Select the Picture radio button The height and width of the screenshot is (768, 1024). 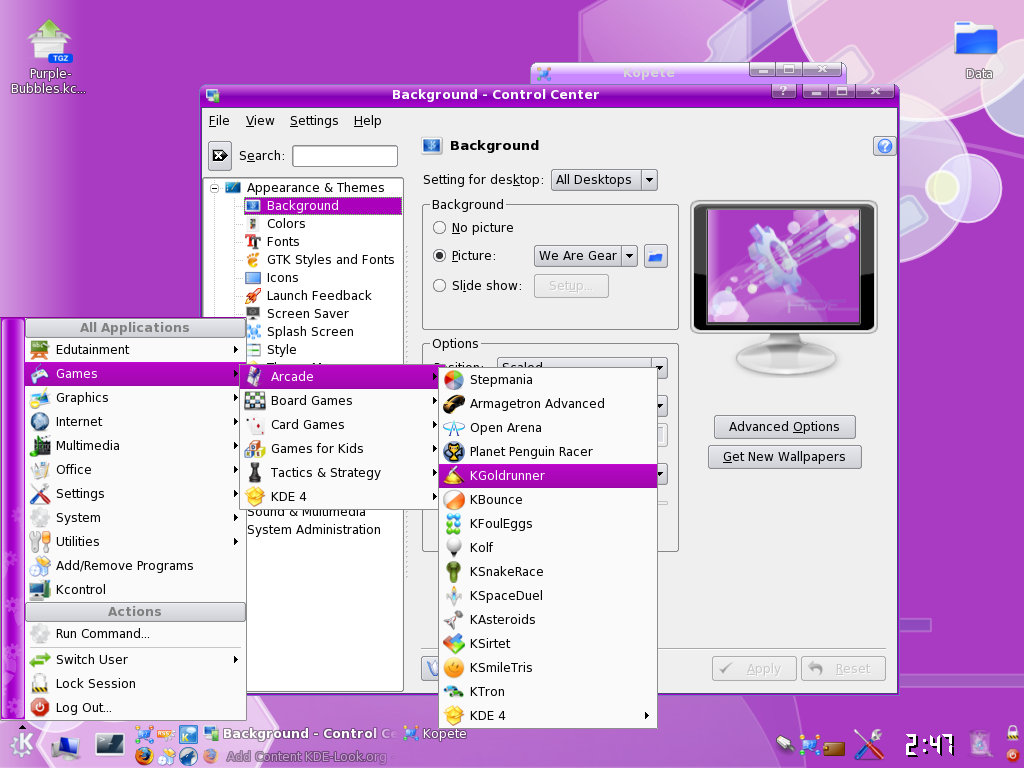[x=440, y=256]
